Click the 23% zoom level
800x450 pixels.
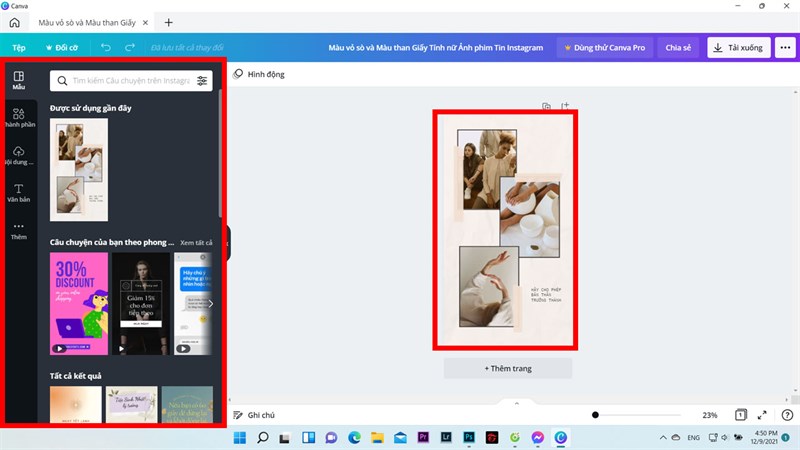click(x=710, y=415)
